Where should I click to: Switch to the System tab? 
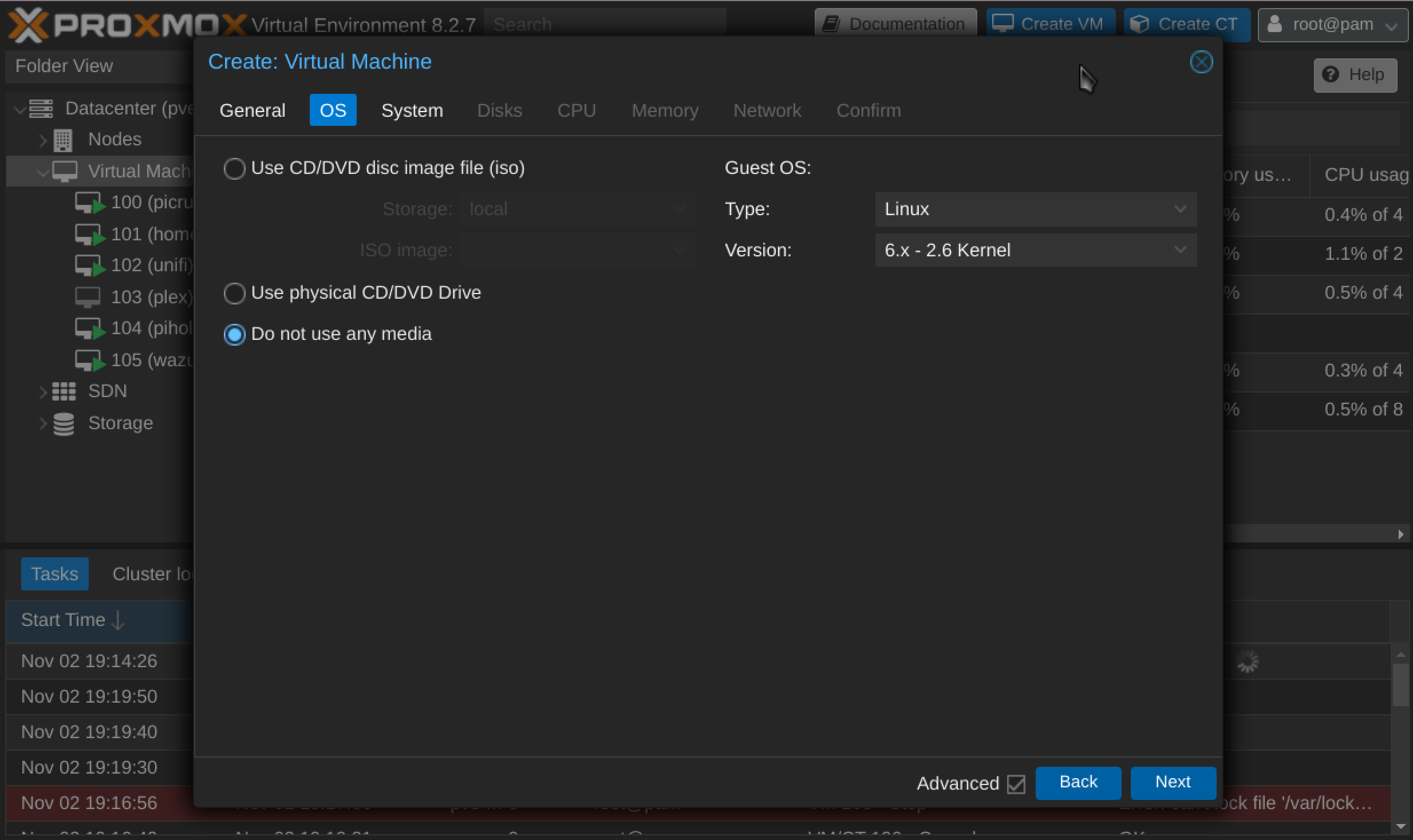point(413,111)
